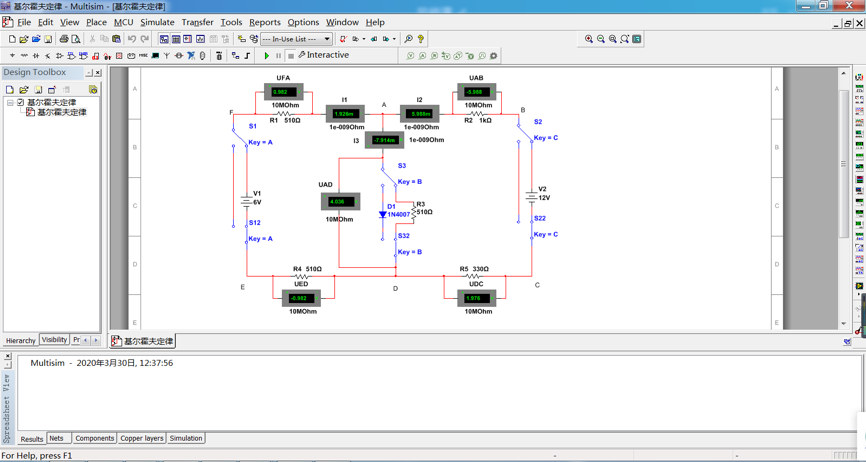866x462 pixels.
Task: Click the Help question mark icon
Action: point(421,39)
